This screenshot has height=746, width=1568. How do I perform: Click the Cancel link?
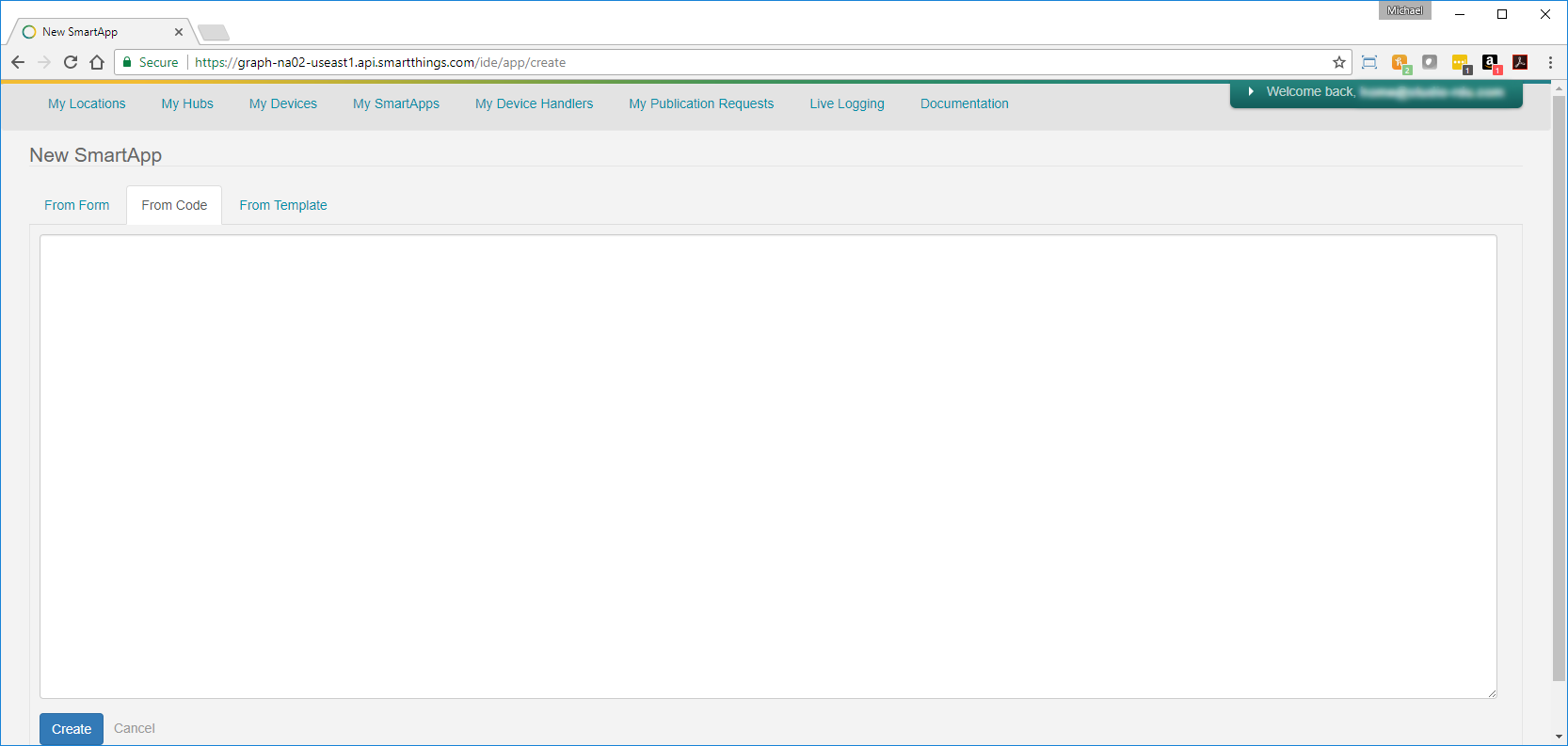pos(135,728)
